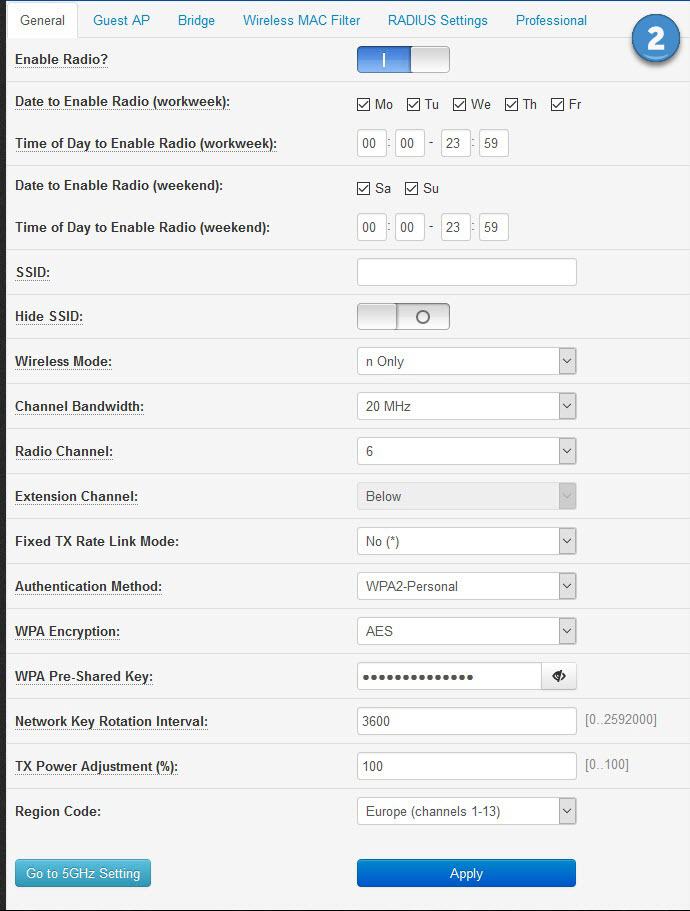690x911 pixels.
Task: Click the TX Power Adjustment input field
Action: (x=466, y=767)
